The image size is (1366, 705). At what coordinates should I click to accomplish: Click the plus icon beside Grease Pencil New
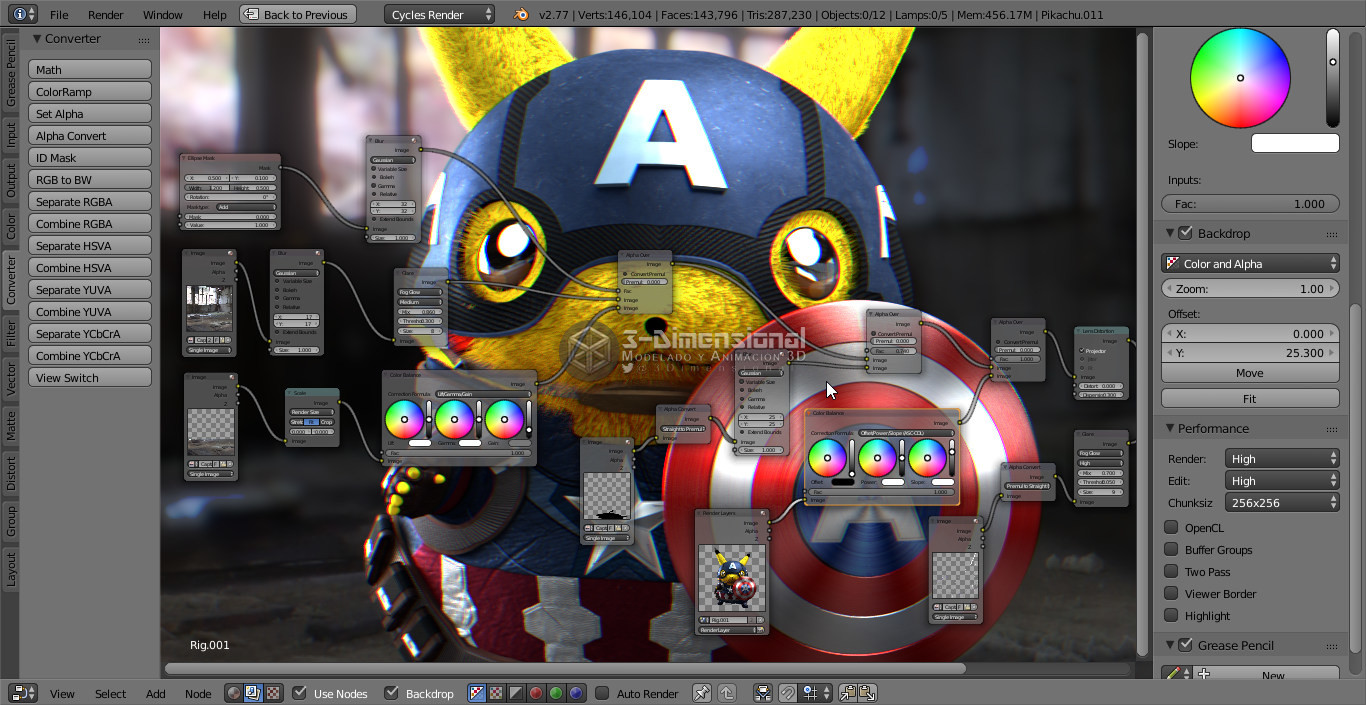(x=1205, y=675)
